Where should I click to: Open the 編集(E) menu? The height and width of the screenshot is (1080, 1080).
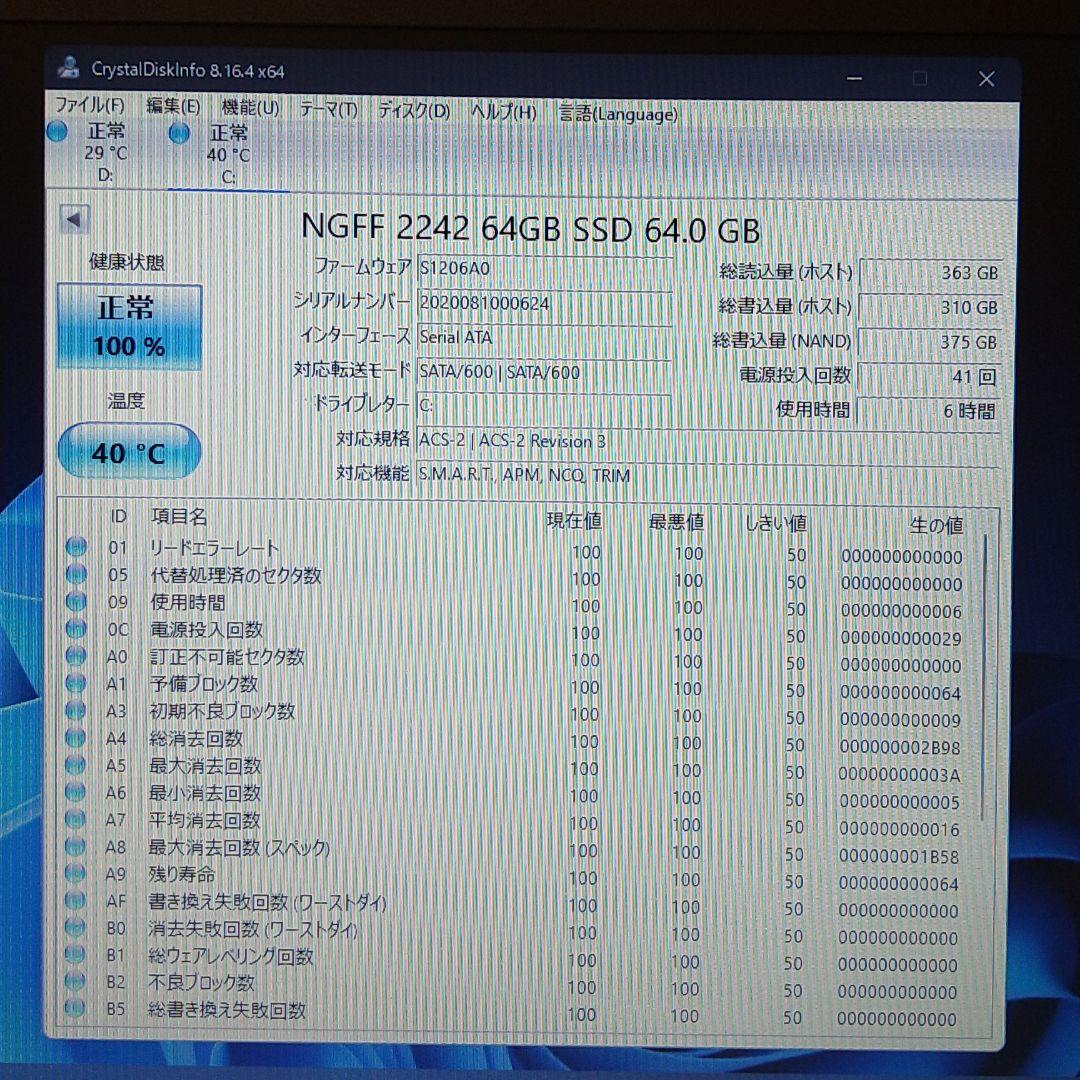(x=173, y=107)
